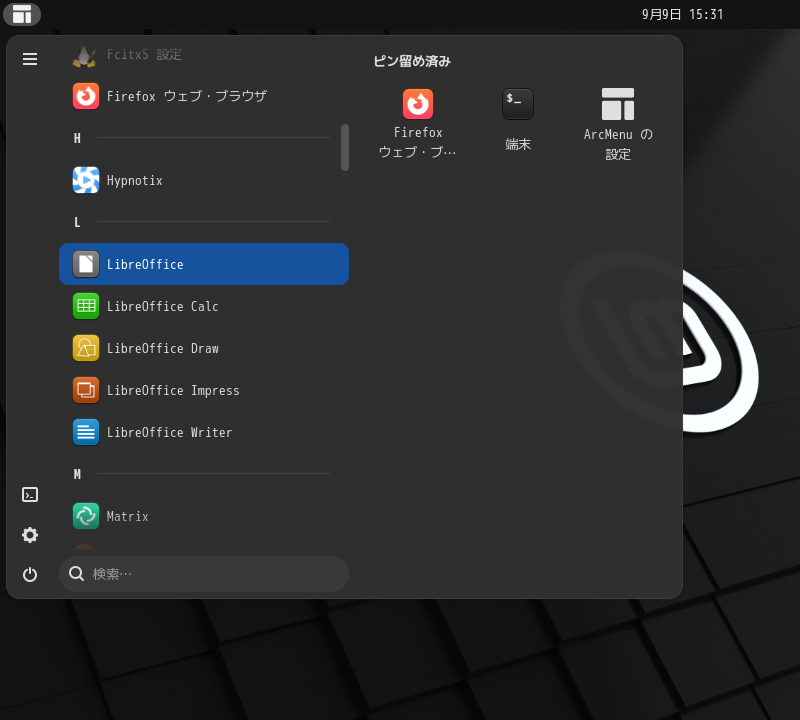Click the magnifier icon in search box
Image resolution: width=800 pixels, height=720 pixels.
click(x=77, y=574)
